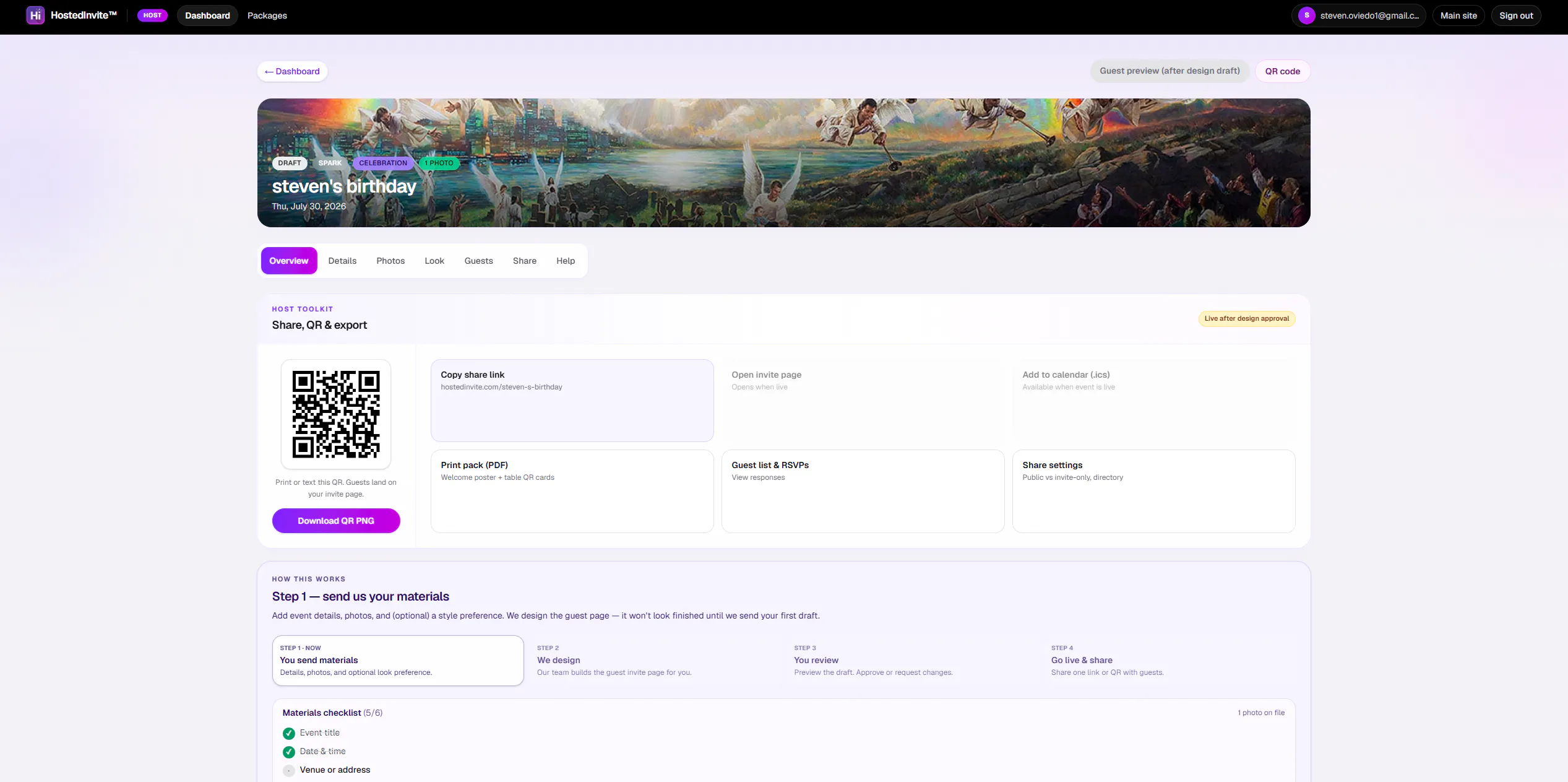1568x782 pixels.
Task: Click the CELEBRATION badge on banner
Action: 383,163
